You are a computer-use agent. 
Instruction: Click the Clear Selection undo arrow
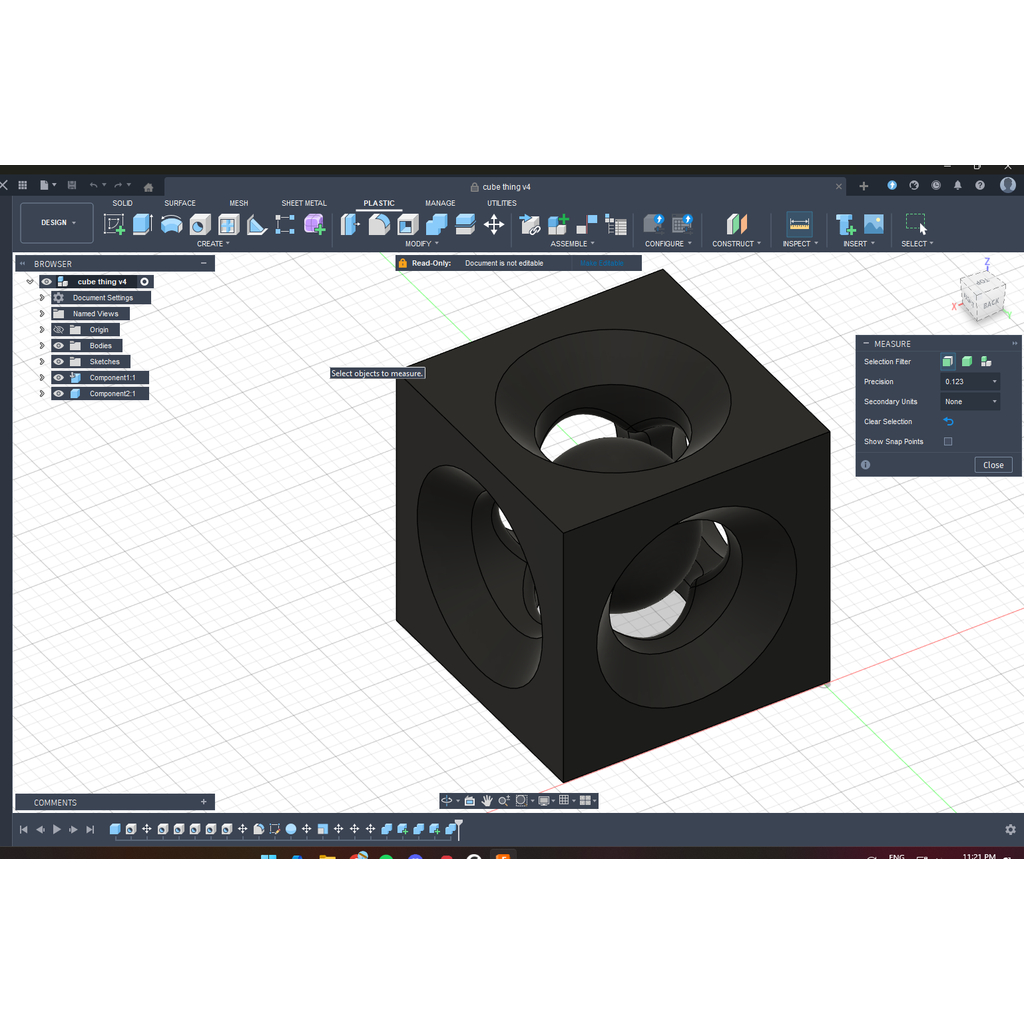949,422
